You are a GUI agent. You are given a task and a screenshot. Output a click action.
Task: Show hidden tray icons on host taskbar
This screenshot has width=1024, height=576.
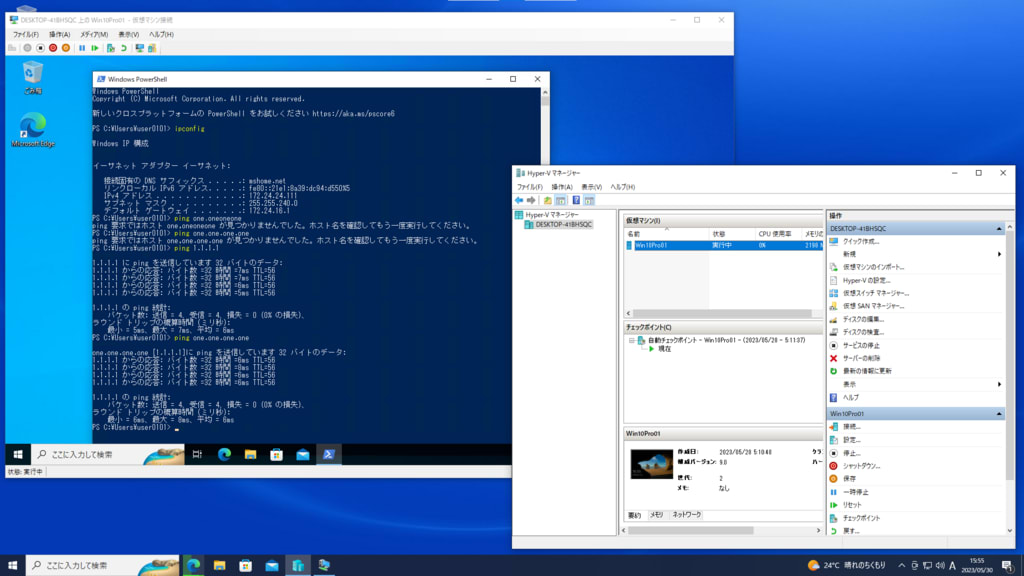tap(901, 566)
